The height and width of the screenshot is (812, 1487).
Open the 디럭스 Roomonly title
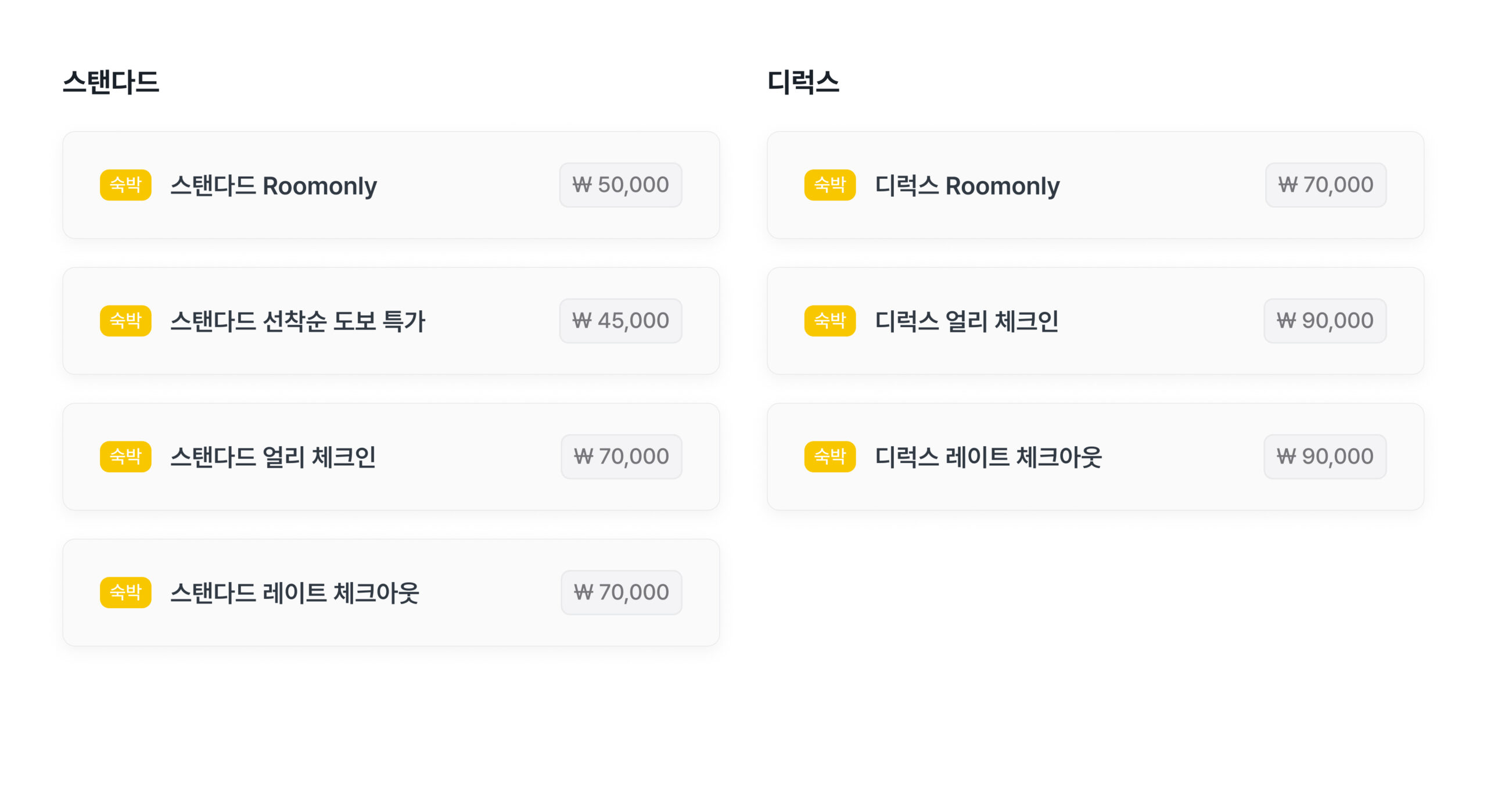967,186
